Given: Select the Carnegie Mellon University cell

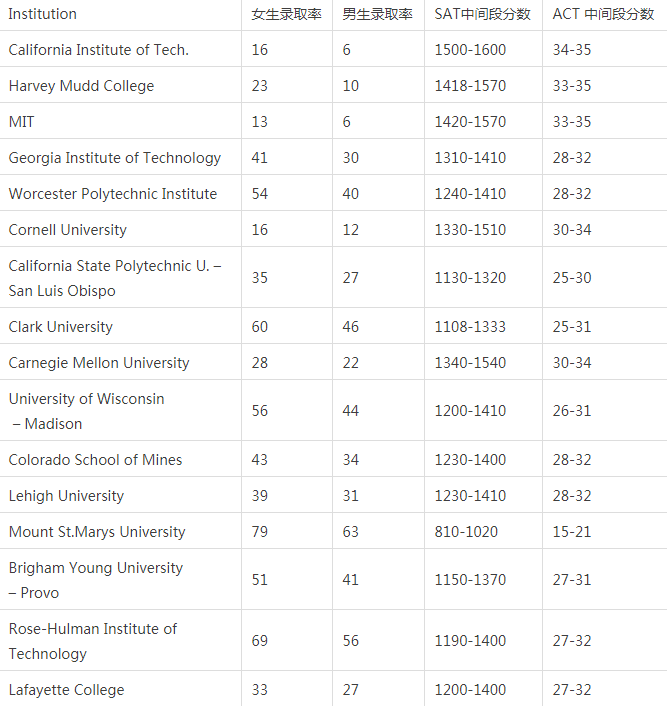Looking at the screenshot, I should point(99,363).
